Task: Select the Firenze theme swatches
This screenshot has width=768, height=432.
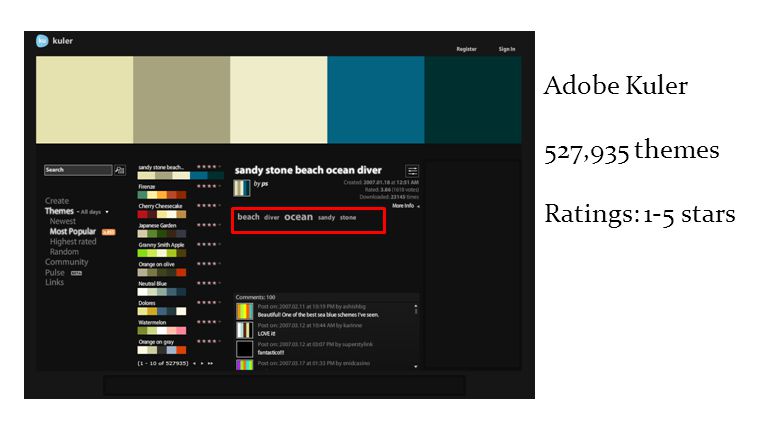Action: tap(162, 195)
